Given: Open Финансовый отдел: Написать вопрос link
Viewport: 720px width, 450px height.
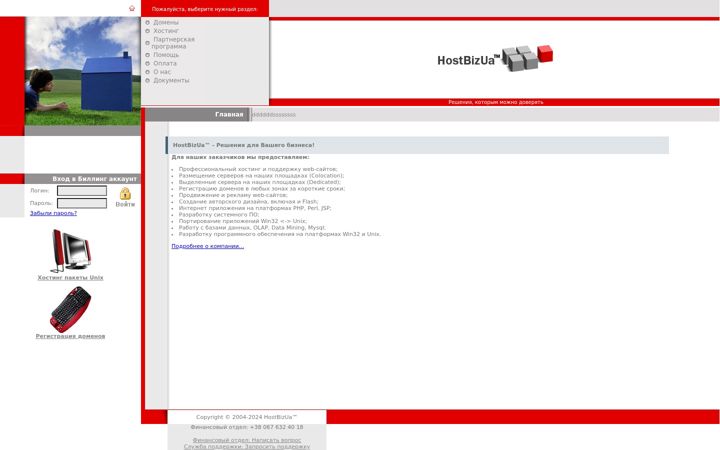Looking at the screenshot, I should point(247,440).
